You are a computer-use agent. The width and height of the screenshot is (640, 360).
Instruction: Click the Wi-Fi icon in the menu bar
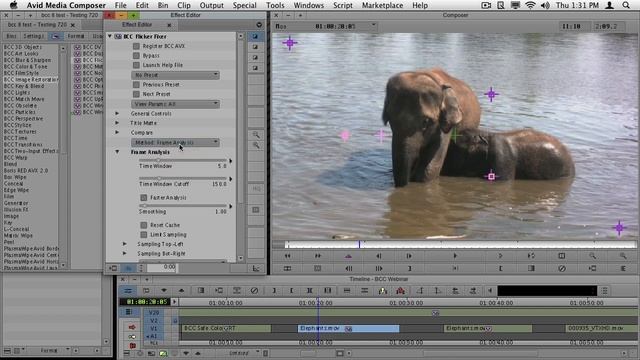(x=530, y=5)
